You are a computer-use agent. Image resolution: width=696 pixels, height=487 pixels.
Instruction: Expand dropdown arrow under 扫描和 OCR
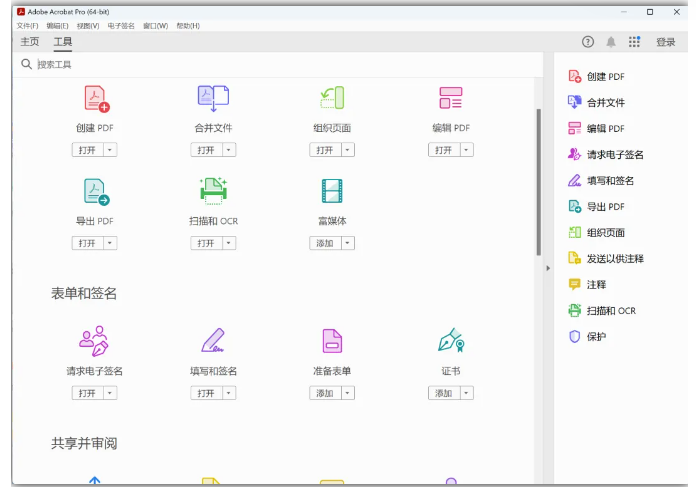(229, 243)
